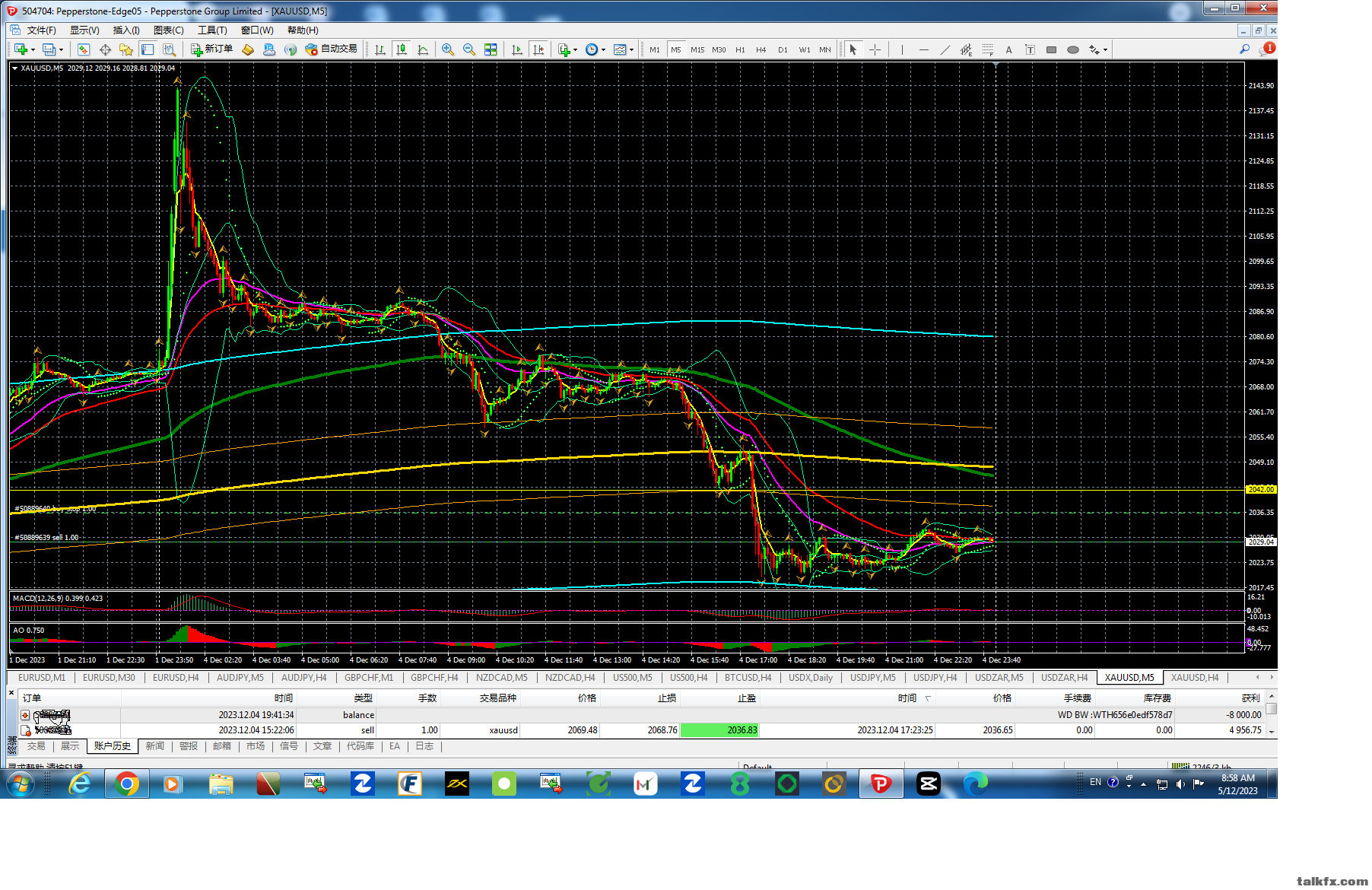Switch to the BTCUSD,H4 chart tab
Viewport: 1372px width, 890px height.
coord(748,678)
